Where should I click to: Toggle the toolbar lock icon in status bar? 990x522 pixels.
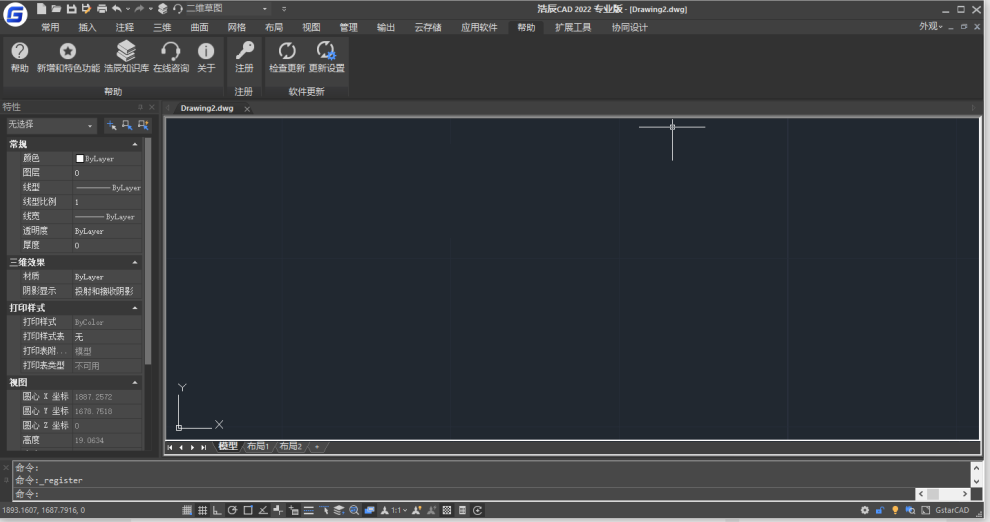tap(880, 510)
